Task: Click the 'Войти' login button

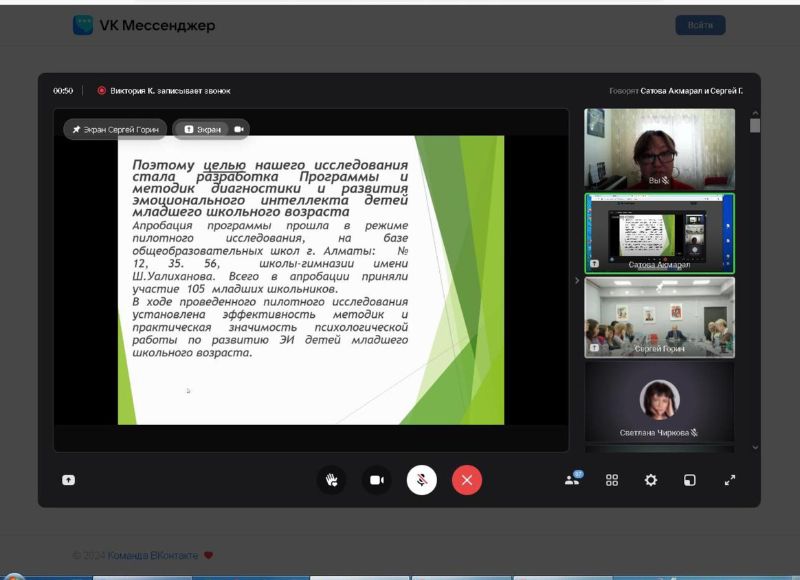Action: (x=700, y=25)
